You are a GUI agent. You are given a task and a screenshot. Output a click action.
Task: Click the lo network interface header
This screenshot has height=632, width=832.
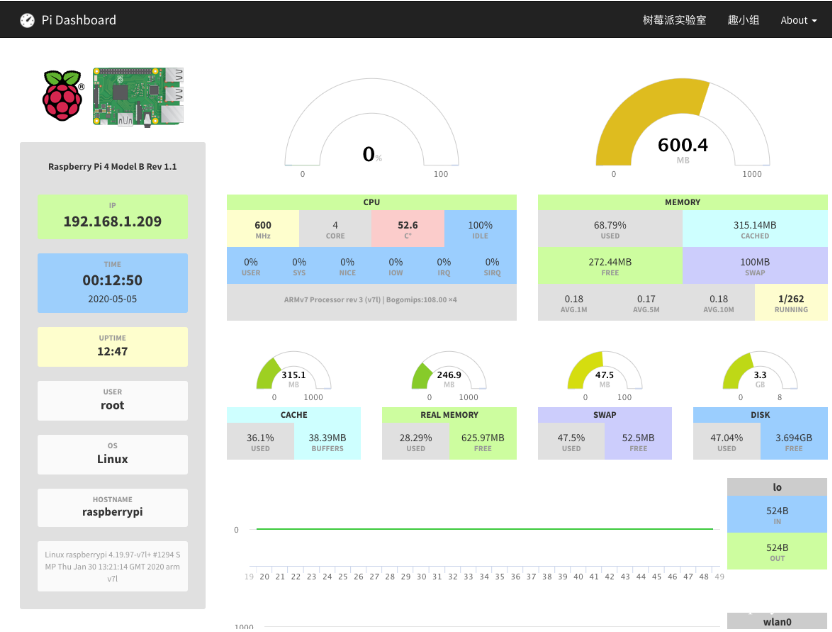tap(776, 487)
